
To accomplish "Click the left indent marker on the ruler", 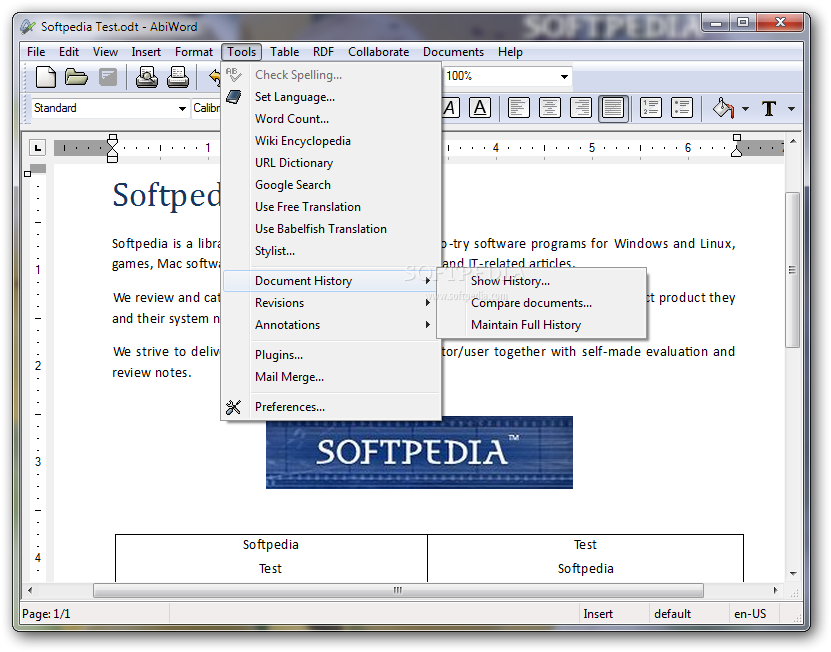I will (x=112, y=148).
